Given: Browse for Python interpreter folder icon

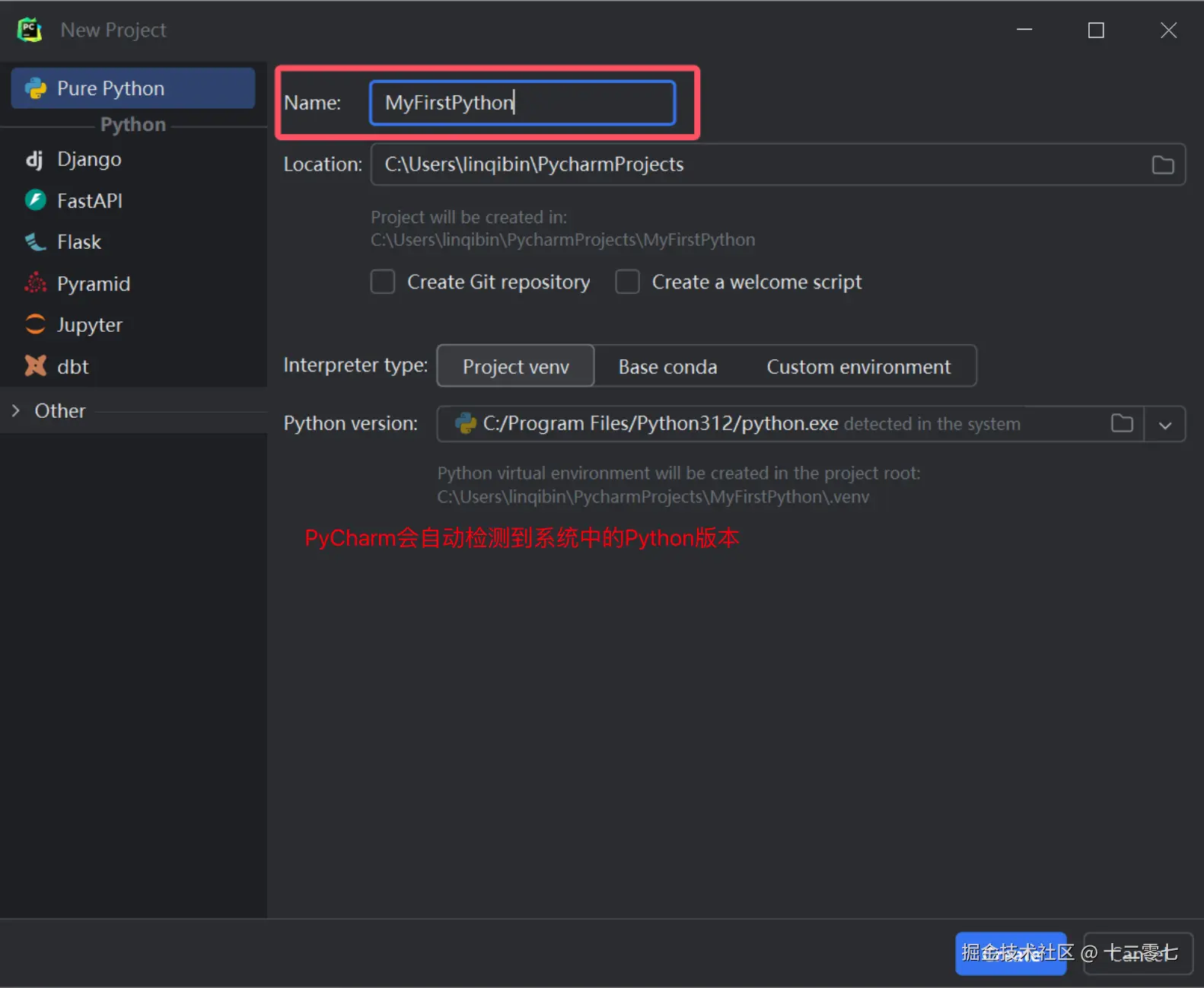Looking at the screenshot, I should click(x=1123, y=423).
